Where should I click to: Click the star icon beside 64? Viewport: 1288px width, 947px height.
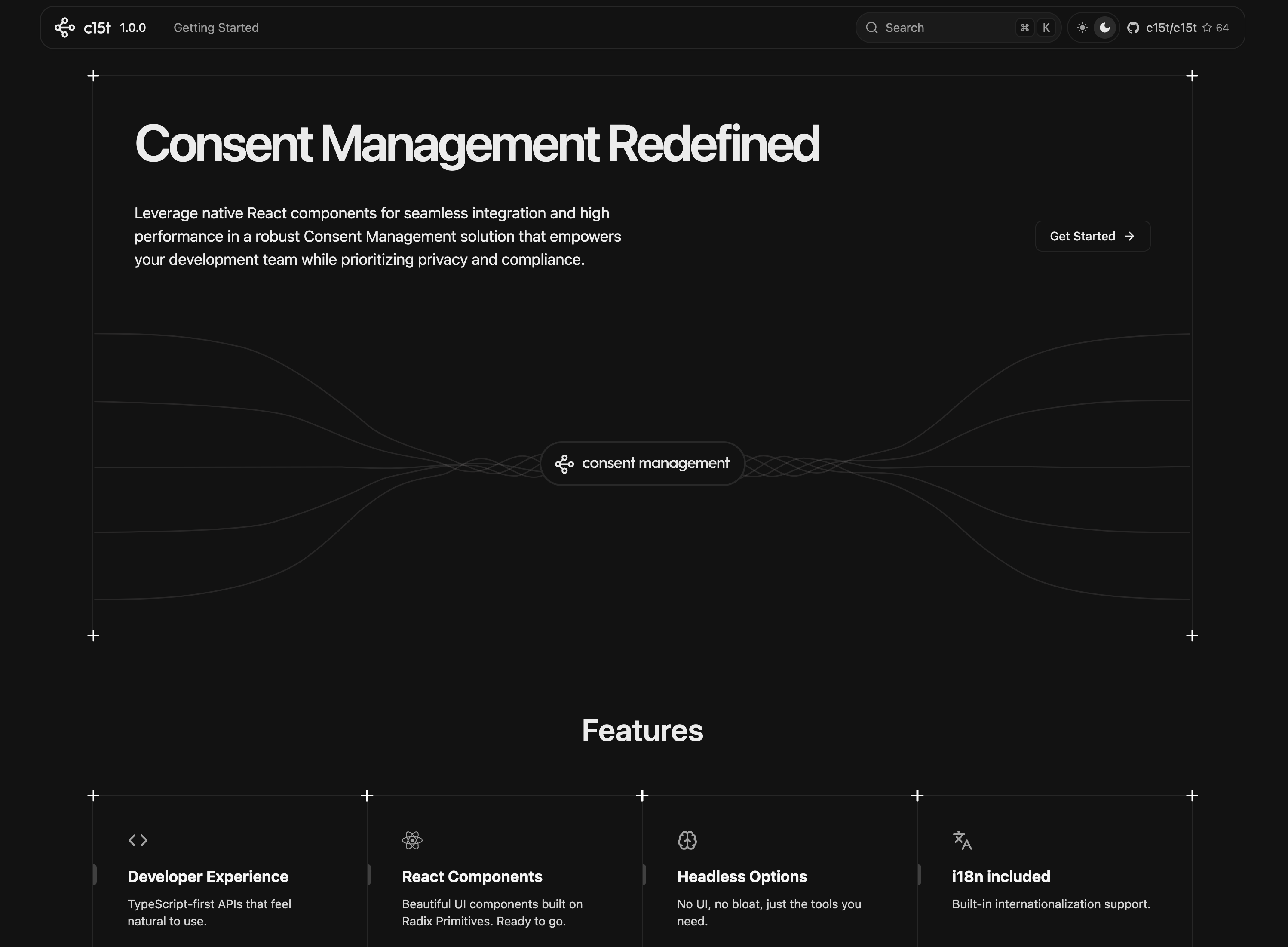[1207, 28]
